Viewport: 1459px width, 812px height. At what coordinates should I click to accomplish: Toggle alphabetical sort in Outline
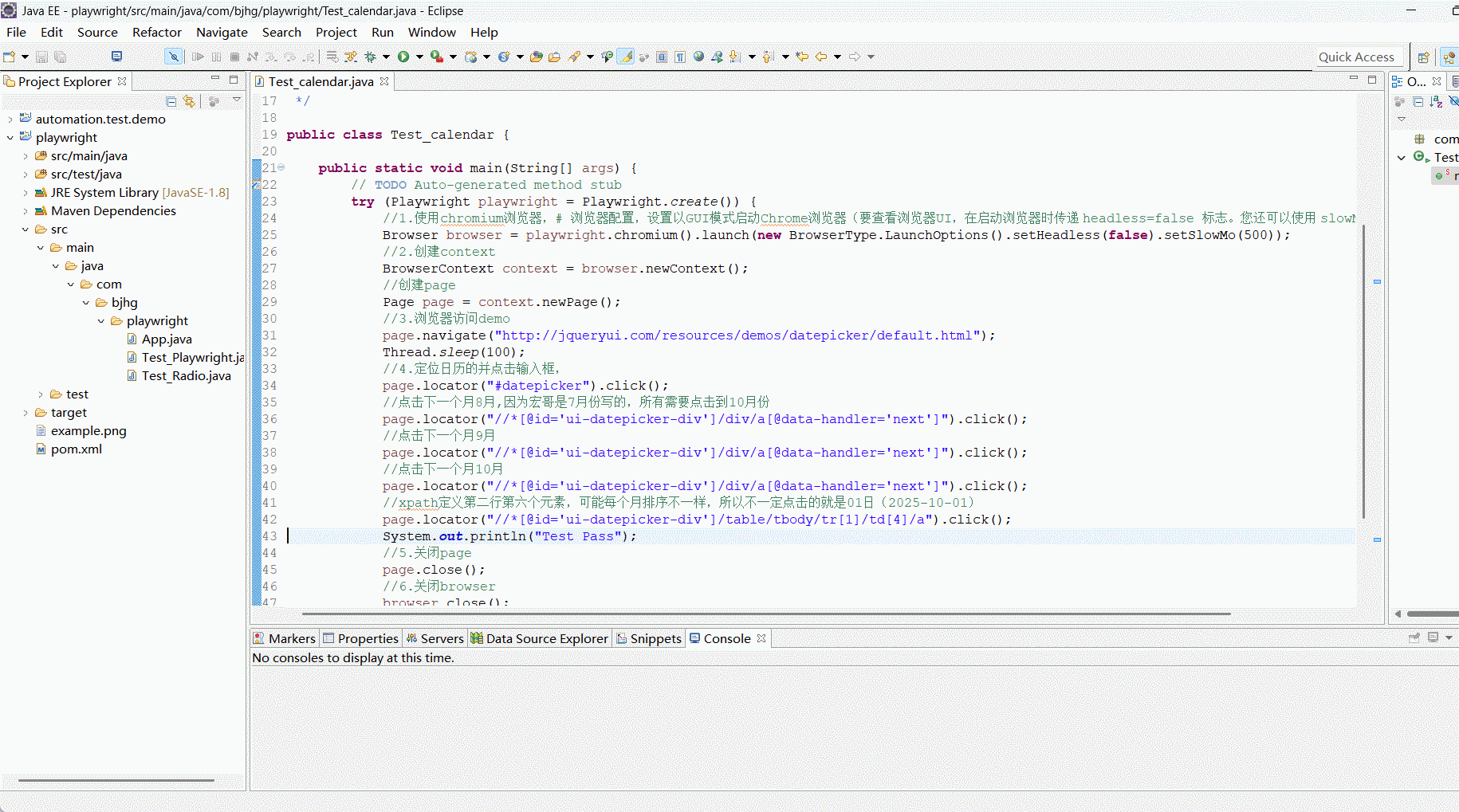1436,101
